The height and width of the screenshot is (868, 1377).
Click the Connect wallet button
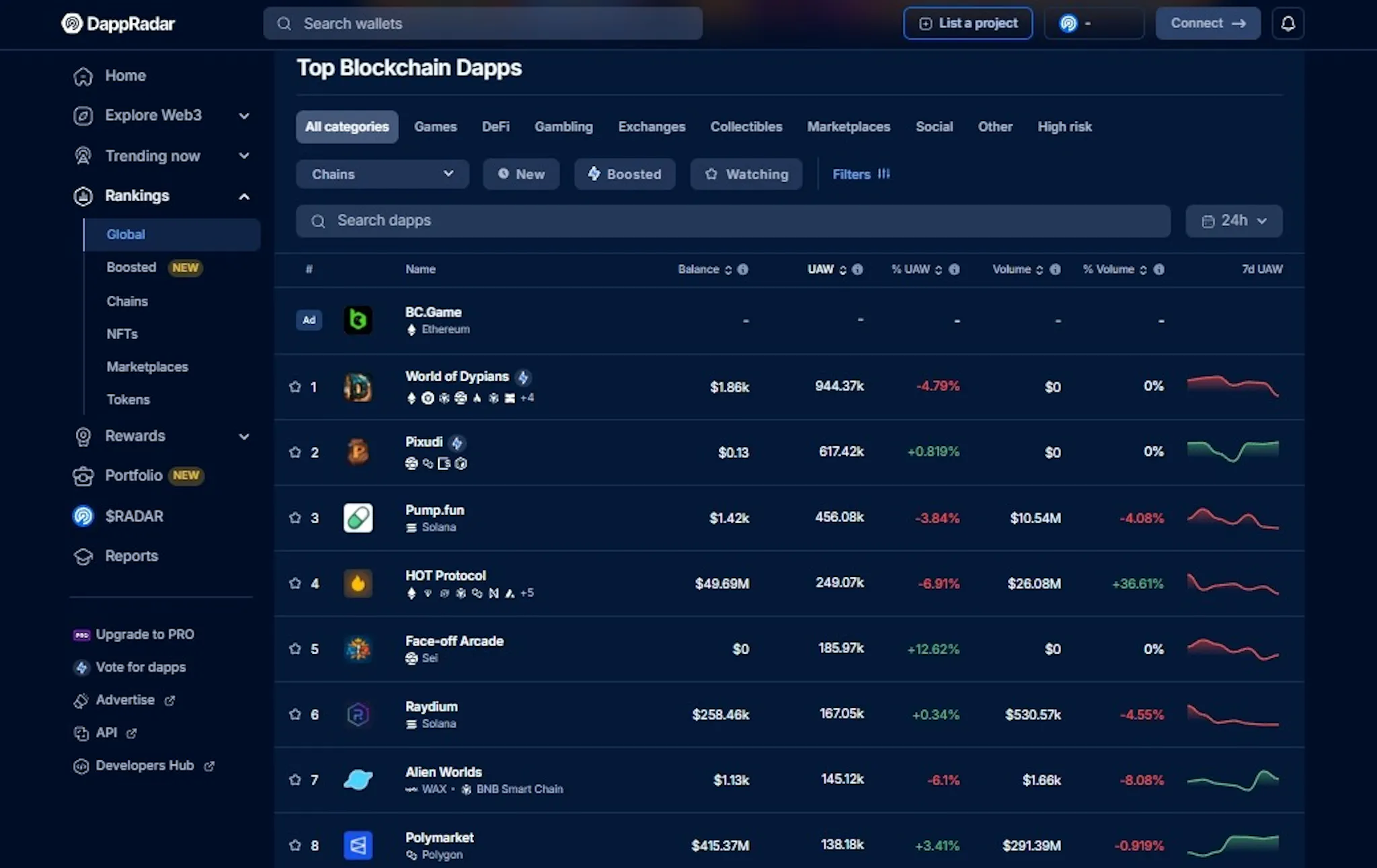click(1208, 24)
